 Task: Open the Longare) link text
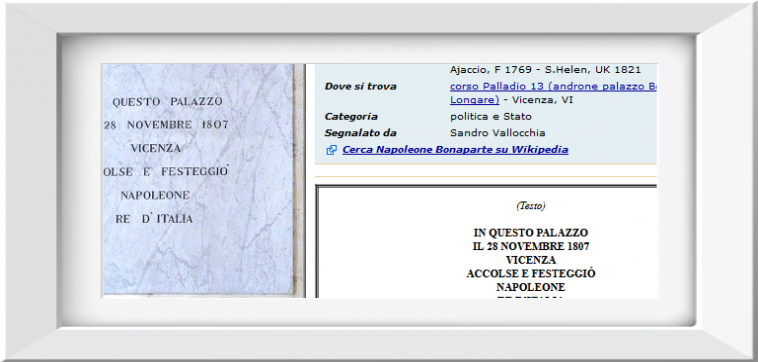tap(474, 100)
